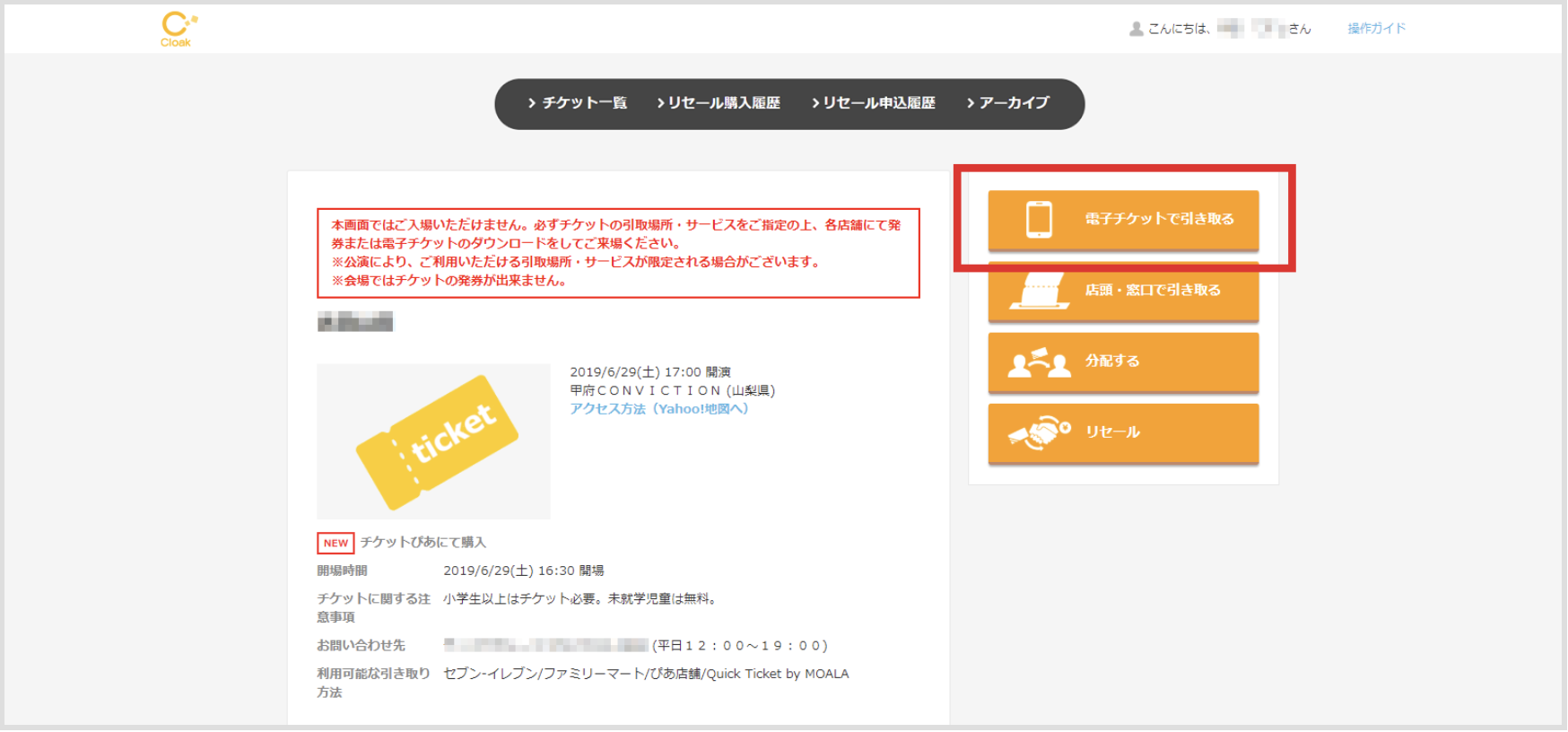The image size is (1568, 732).
Task: Click the people icon on 分配する
Action: pyautogui.click(x=1039, y=362)
